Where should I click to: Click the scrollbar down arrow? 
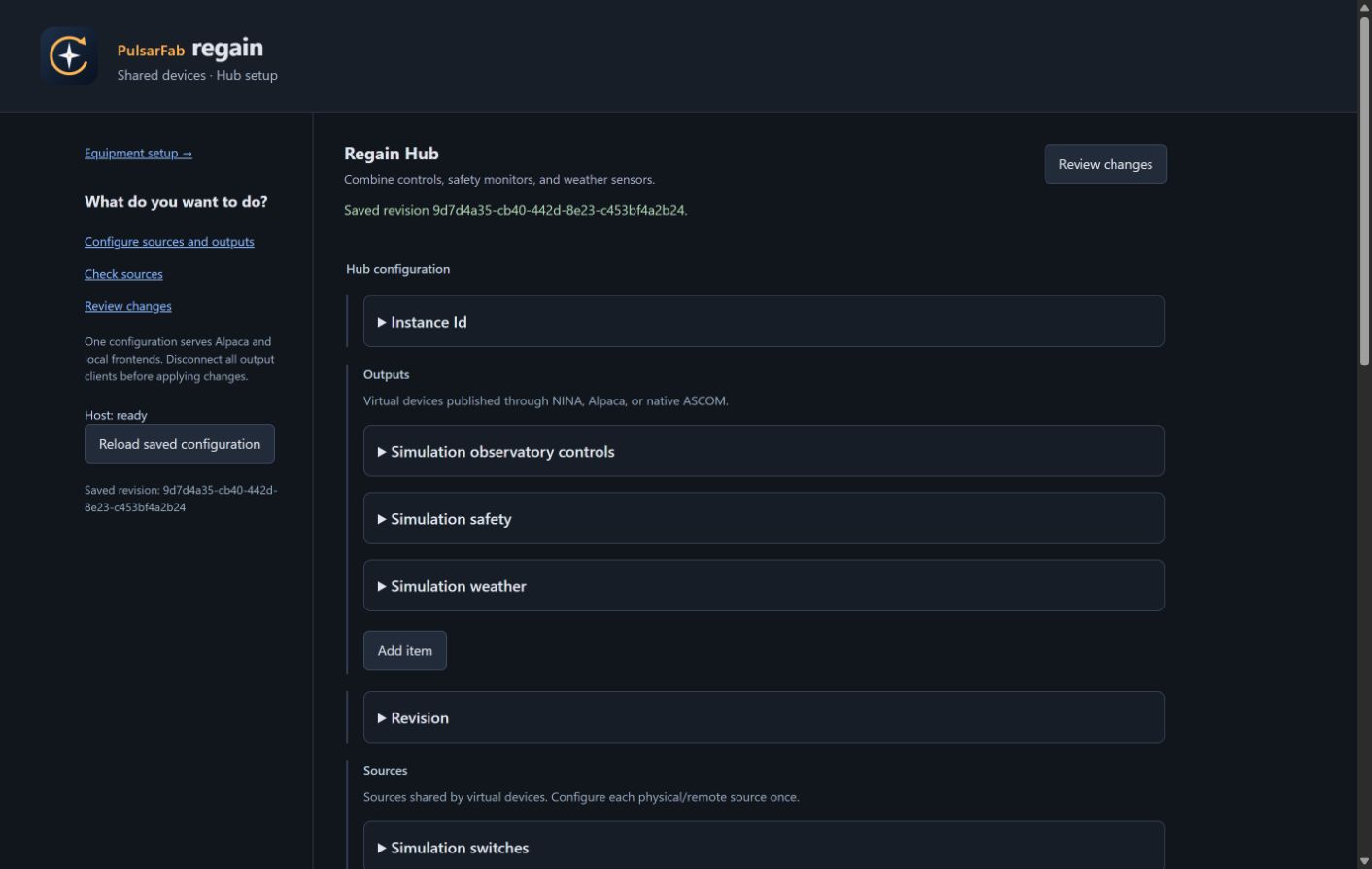[x=1364, y=861]
